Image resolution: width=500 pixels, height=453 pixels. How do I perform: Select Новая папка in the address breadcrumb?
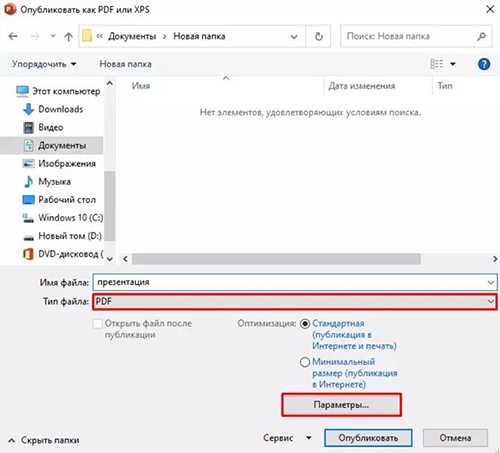click(199, 36)
